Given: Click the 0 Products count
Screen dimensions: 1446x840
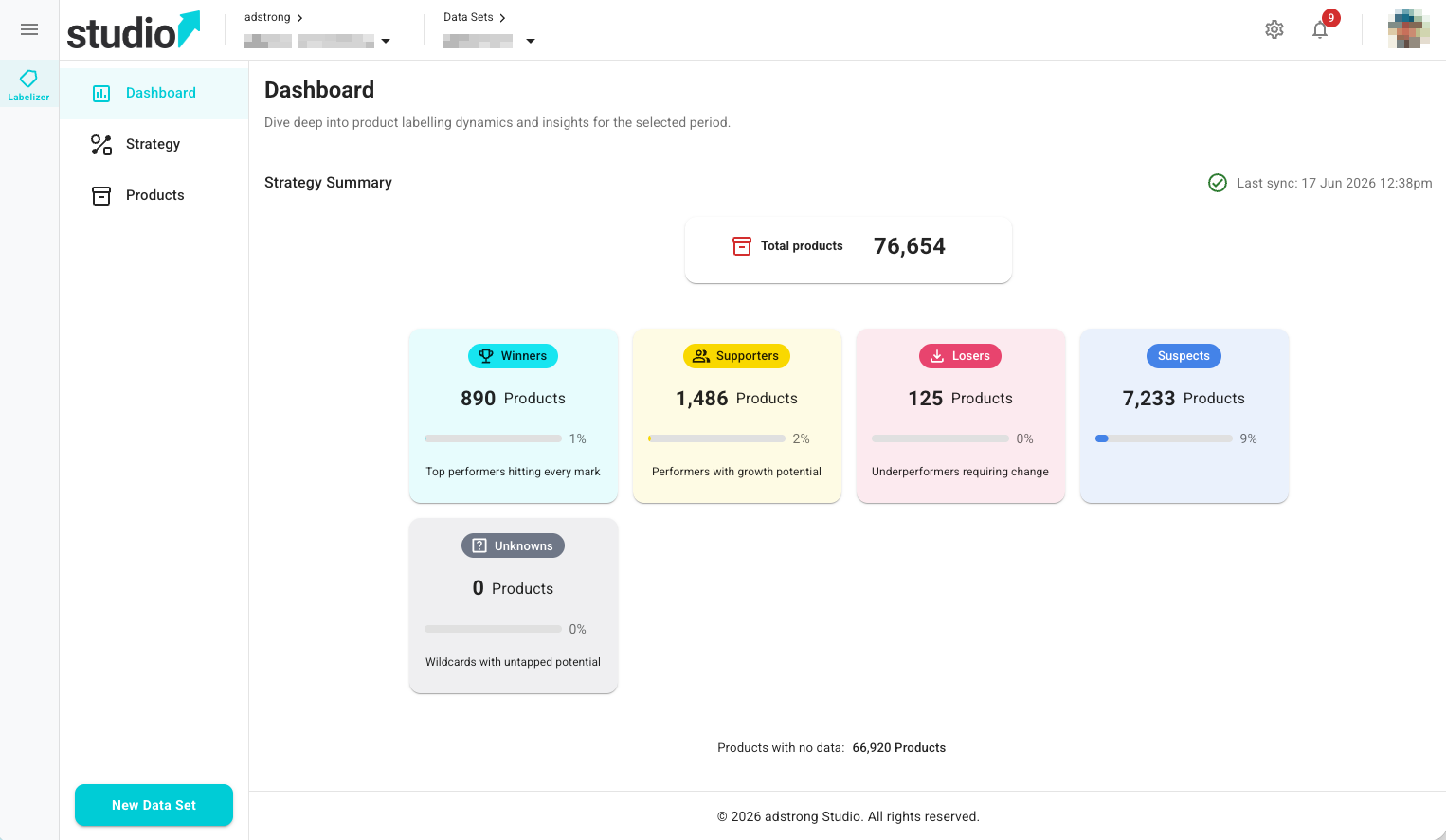Looking at the screenshot, I should 513,588.
